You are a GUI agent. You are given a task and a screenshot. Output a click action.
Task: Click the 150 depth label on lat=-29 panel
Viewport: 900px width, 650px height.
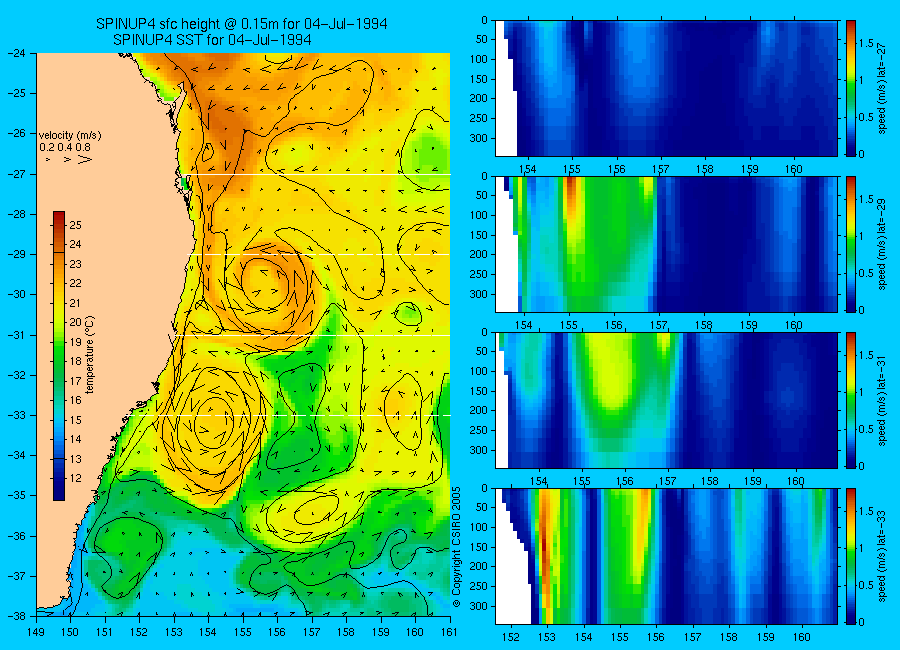pos(479,235)
